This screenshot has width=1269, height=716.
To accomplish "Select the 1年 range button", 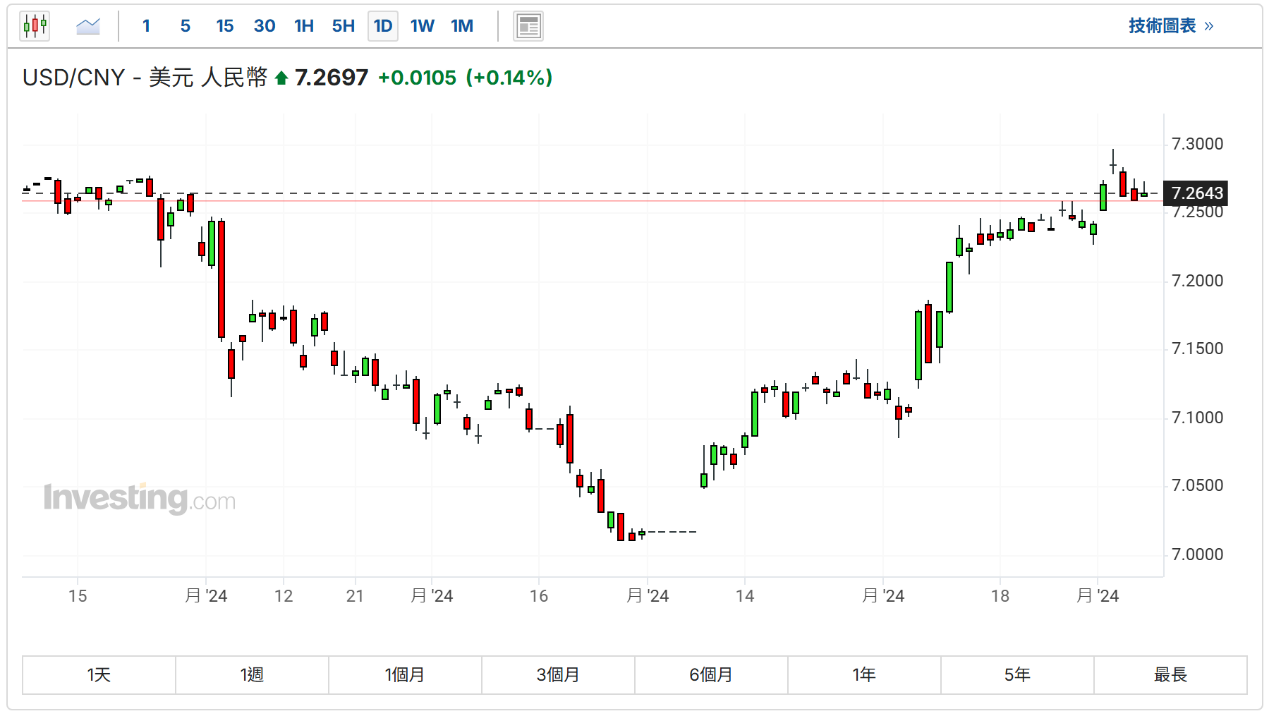I will (864, 675).
